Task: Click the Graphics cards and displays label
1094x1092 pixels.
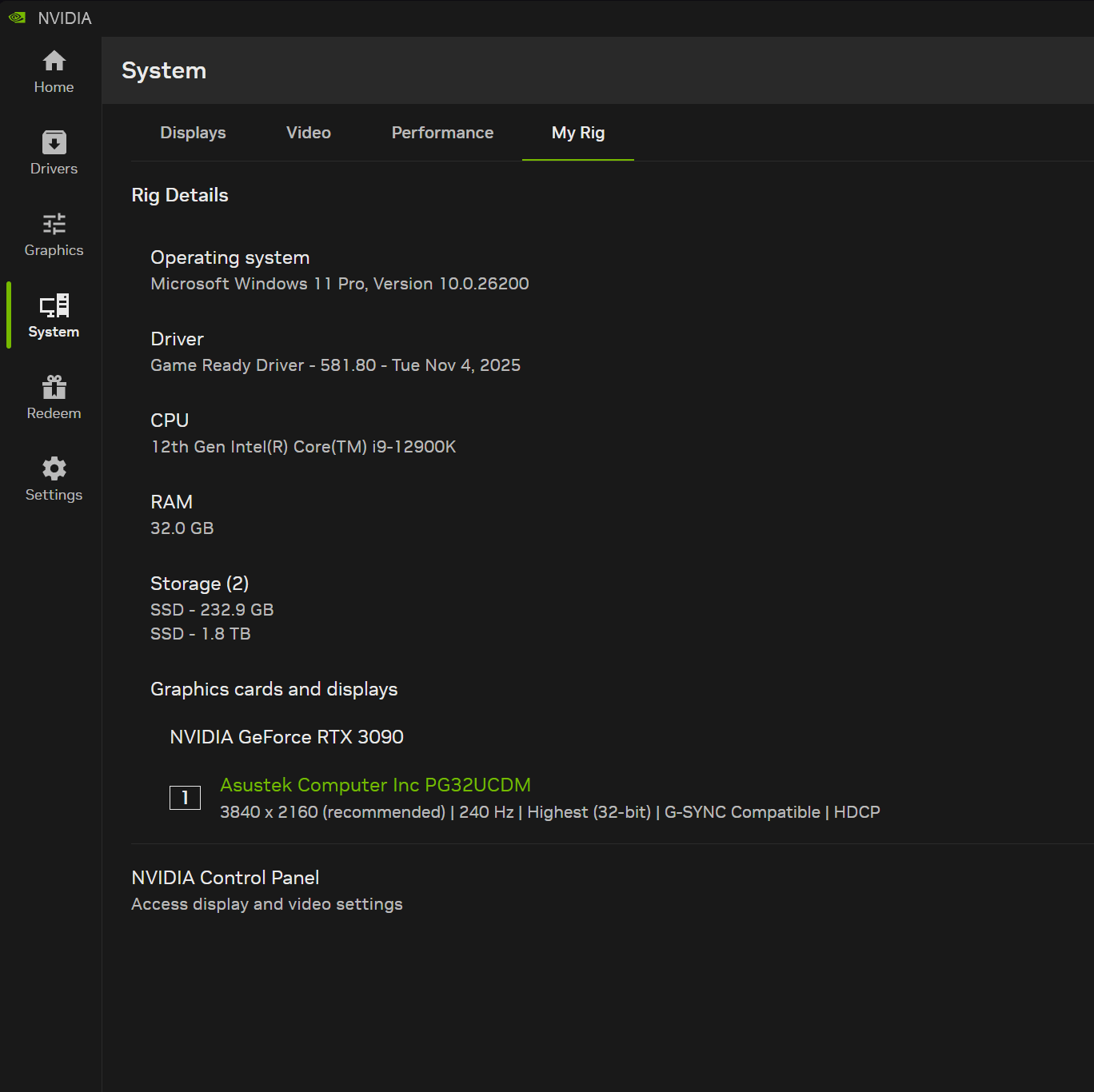Action: 274,689
